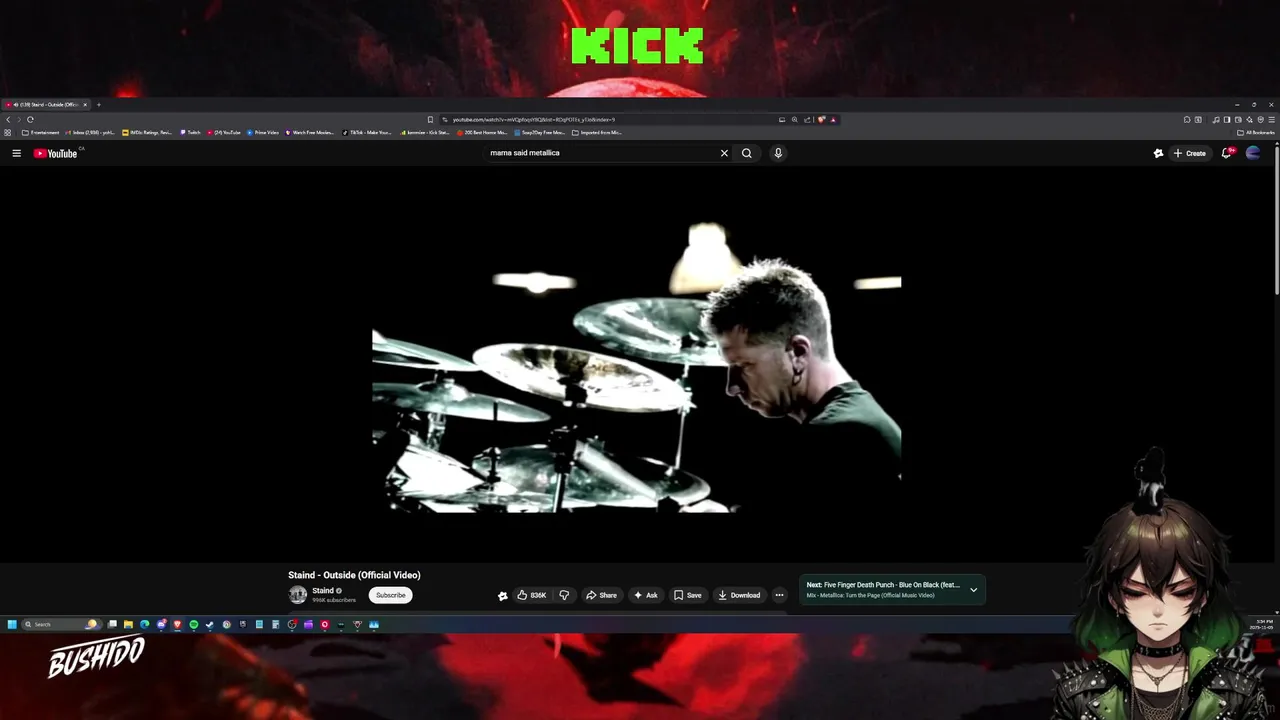The image size is (1280, 720).
Task: Toggle the browser sidebar panel icon
Action: coord(1227,119)
